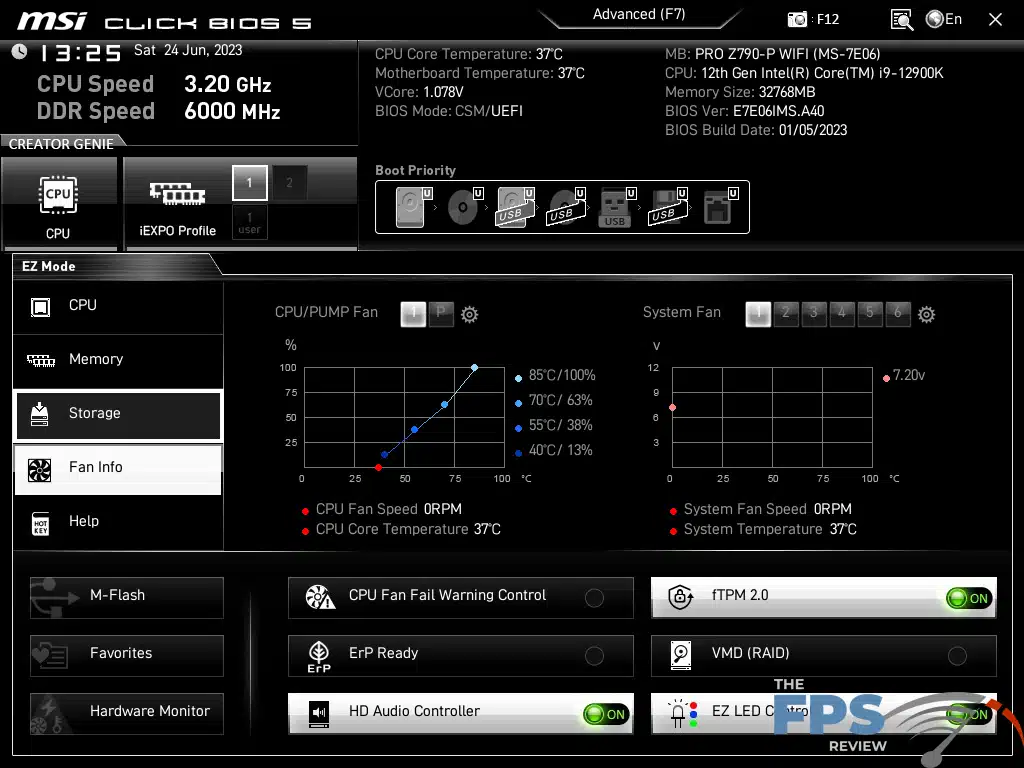Select System Fan 2 tab
Image resolution: width=1024 pixels, height=768 pixels.
coord(786,313)
